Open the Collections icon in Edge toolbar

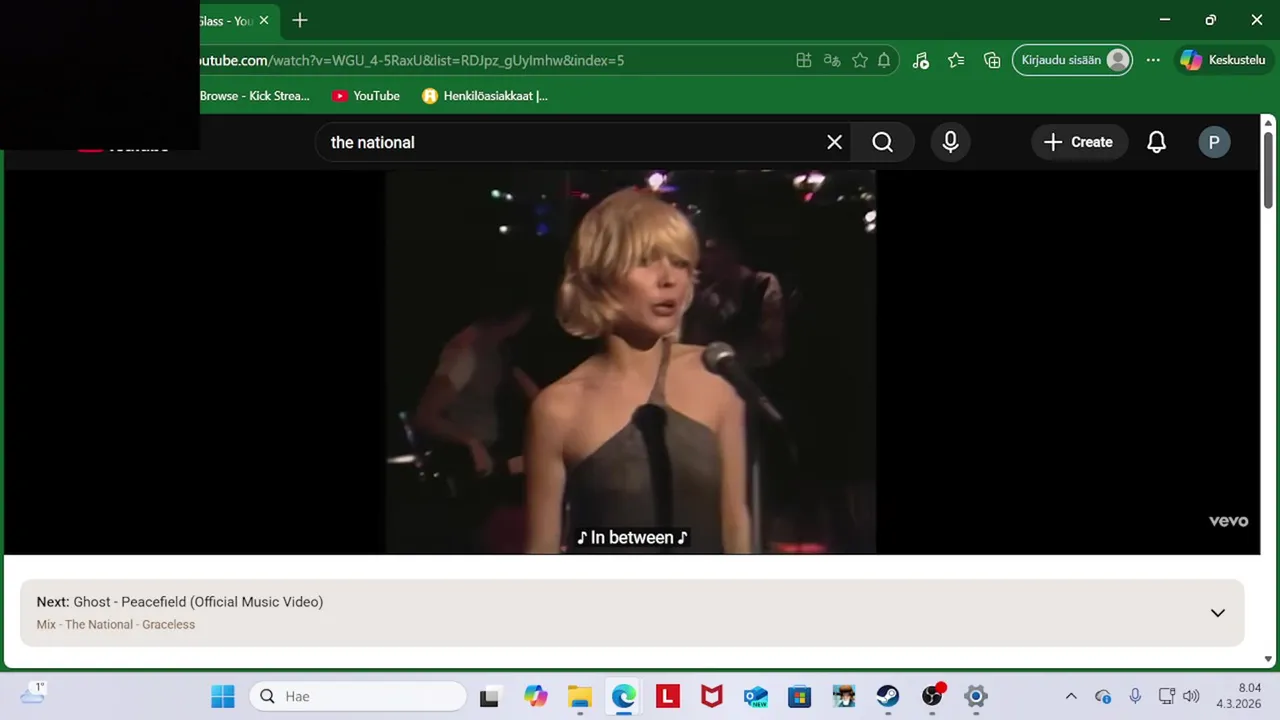pos(992,60)
